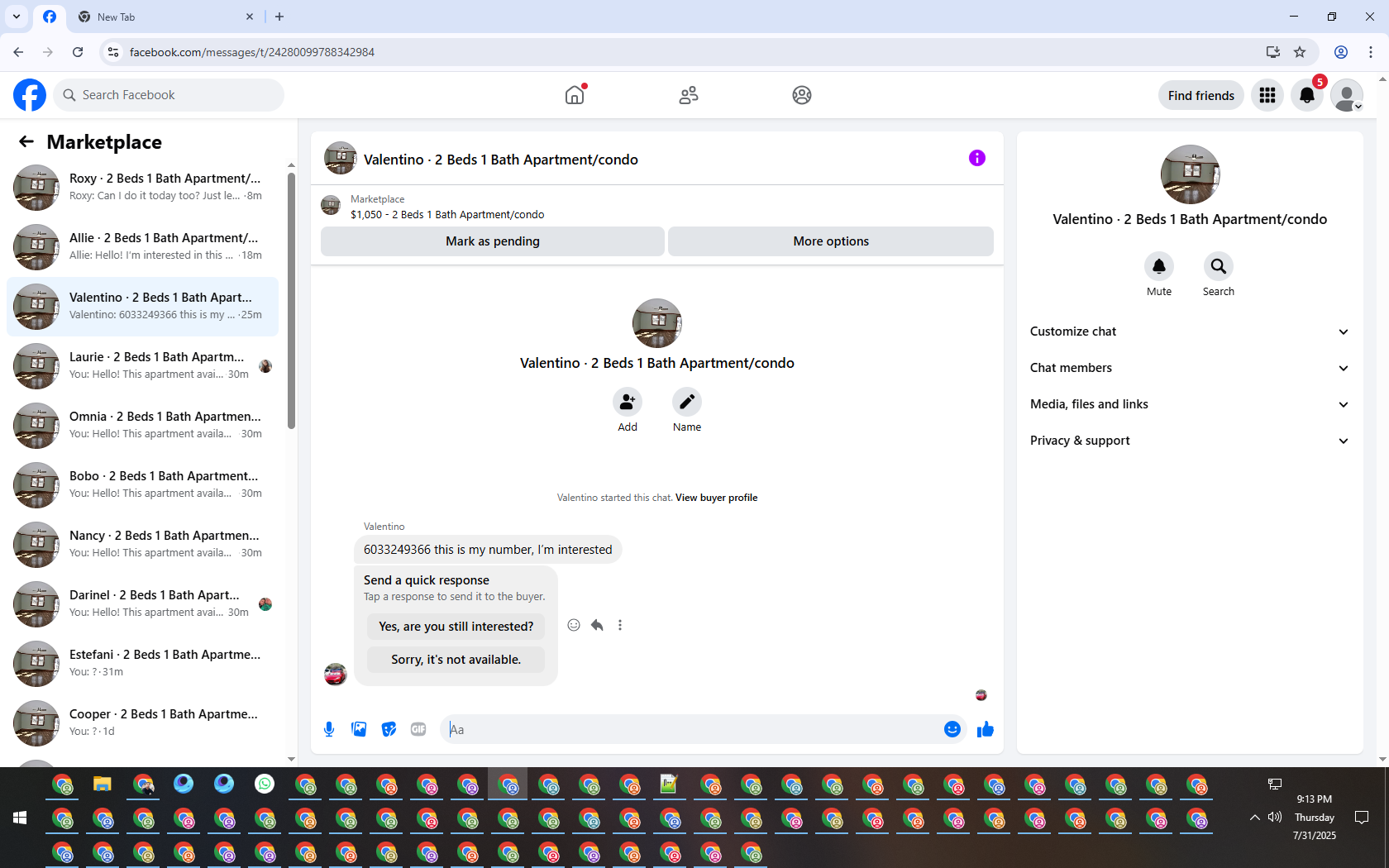Send 'Sorry, it's not available.' response
Viewport: 1389px width, 868px height.
point(456,660)
